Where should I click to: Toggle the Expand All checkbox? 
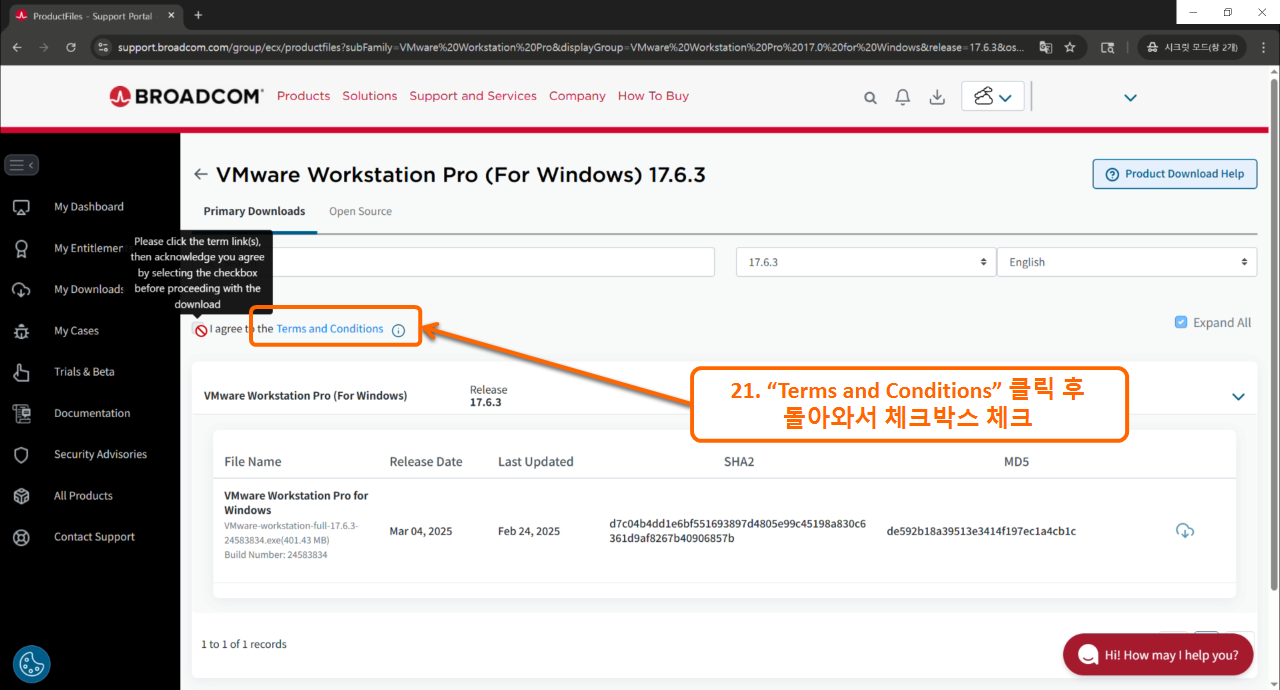[x=1181, y=322]
